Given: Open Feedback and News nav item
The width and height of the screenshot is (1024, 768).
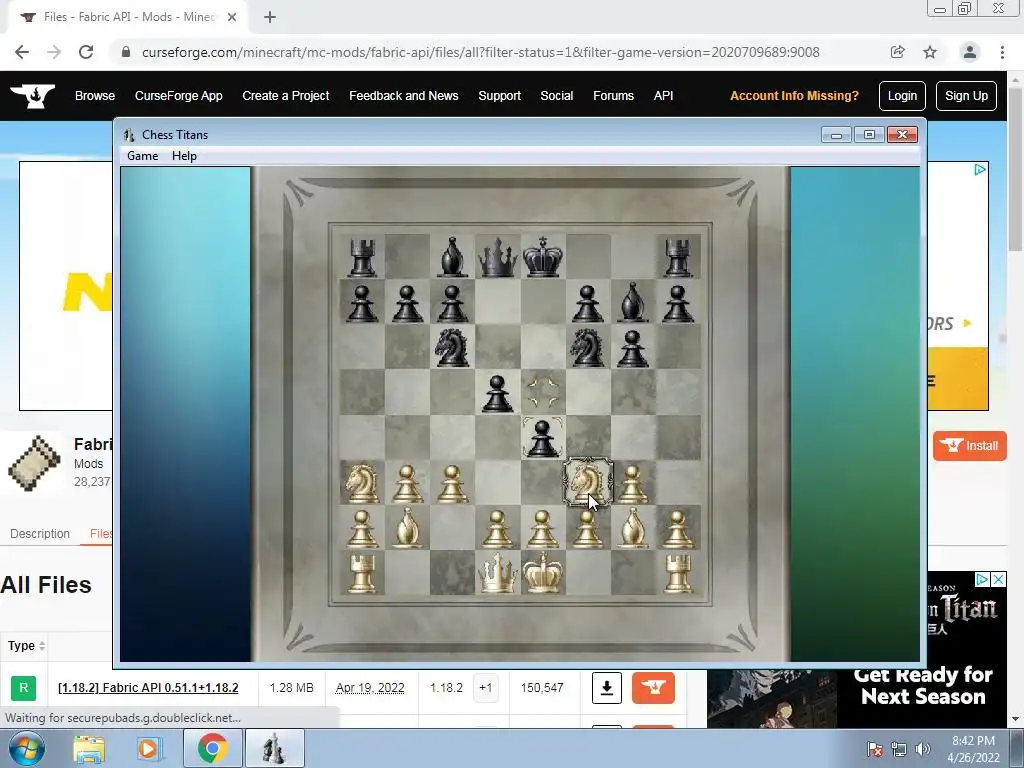Looking at the screenshot, I should click(404, 95).
